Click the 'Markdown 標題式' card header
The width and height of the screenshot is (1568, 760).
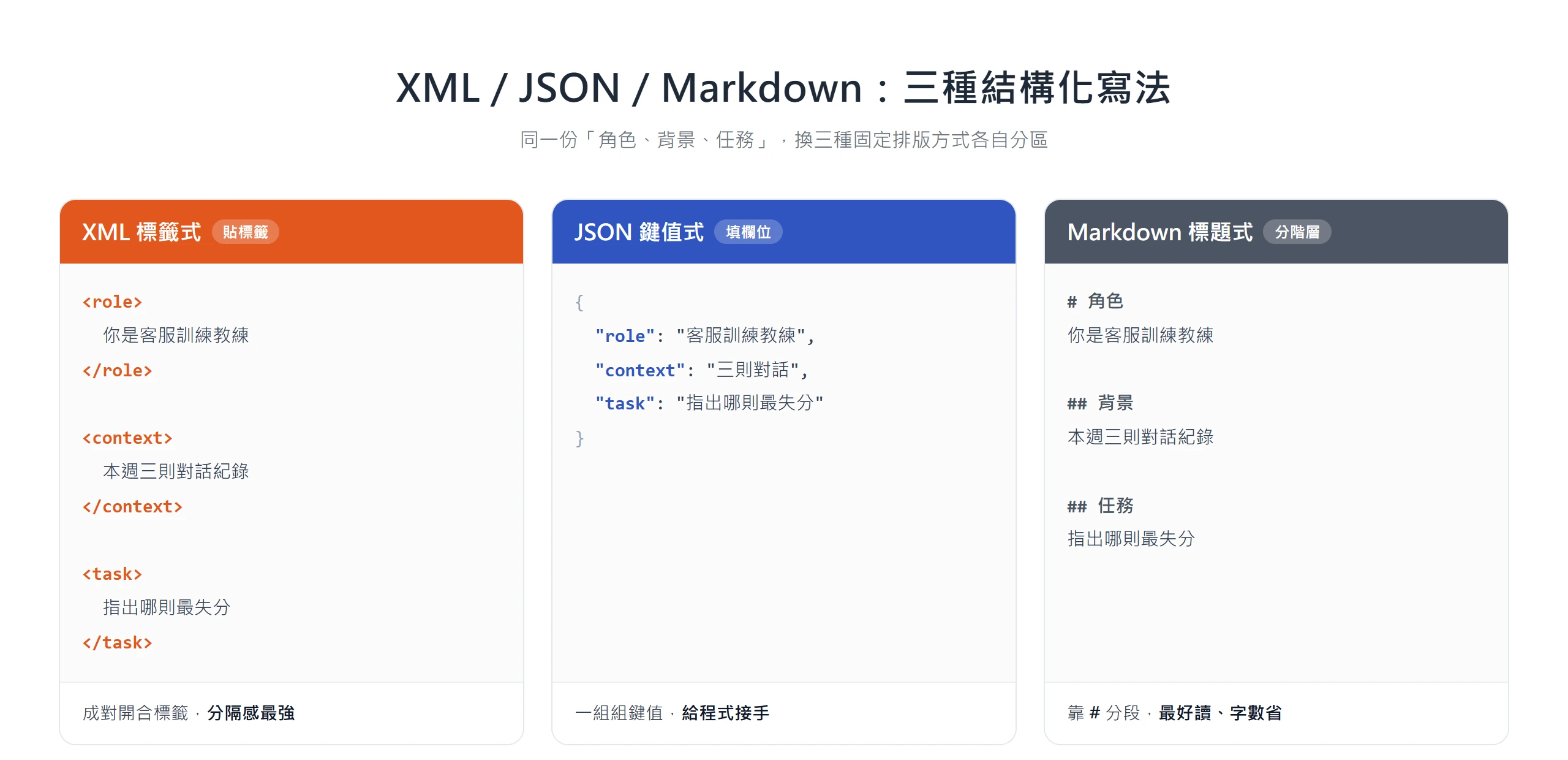point(1276,232)
